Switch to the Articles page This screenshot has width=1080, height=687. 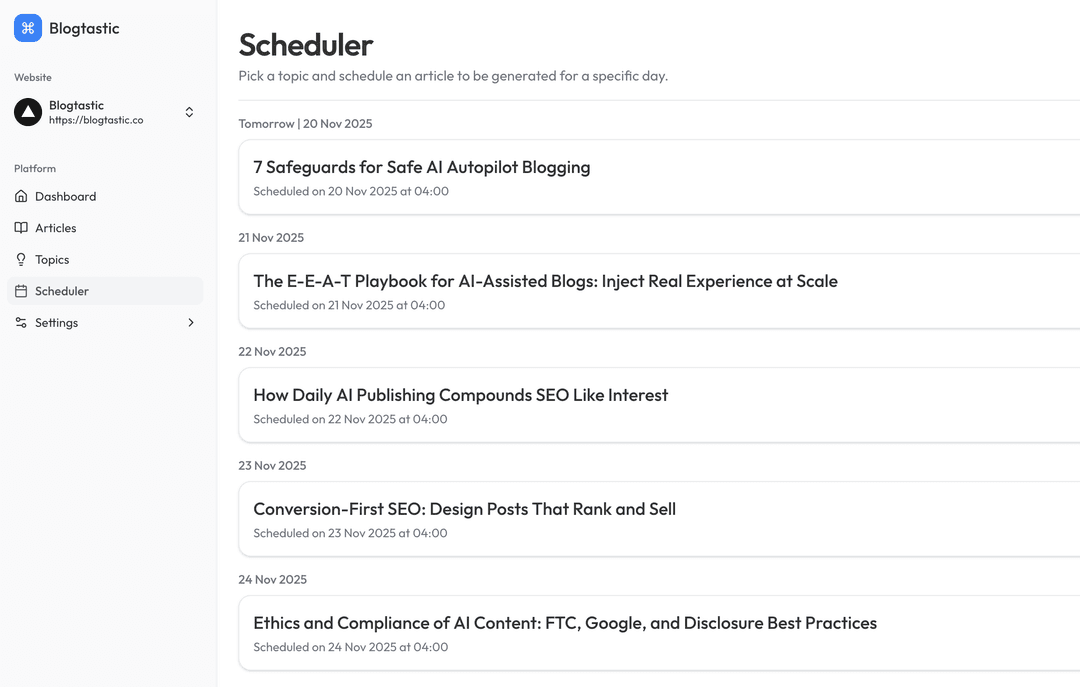coord(58,228)
